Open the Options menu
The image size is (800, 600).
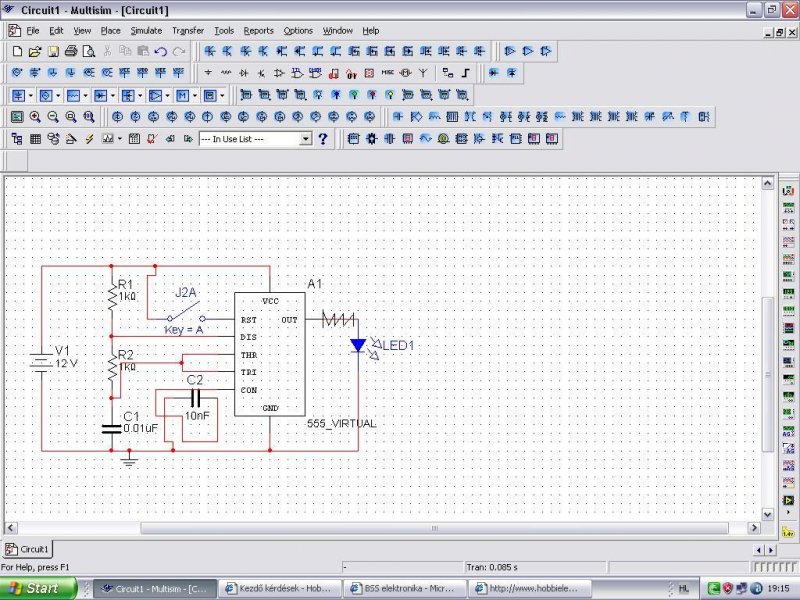(x=298, y=31)
